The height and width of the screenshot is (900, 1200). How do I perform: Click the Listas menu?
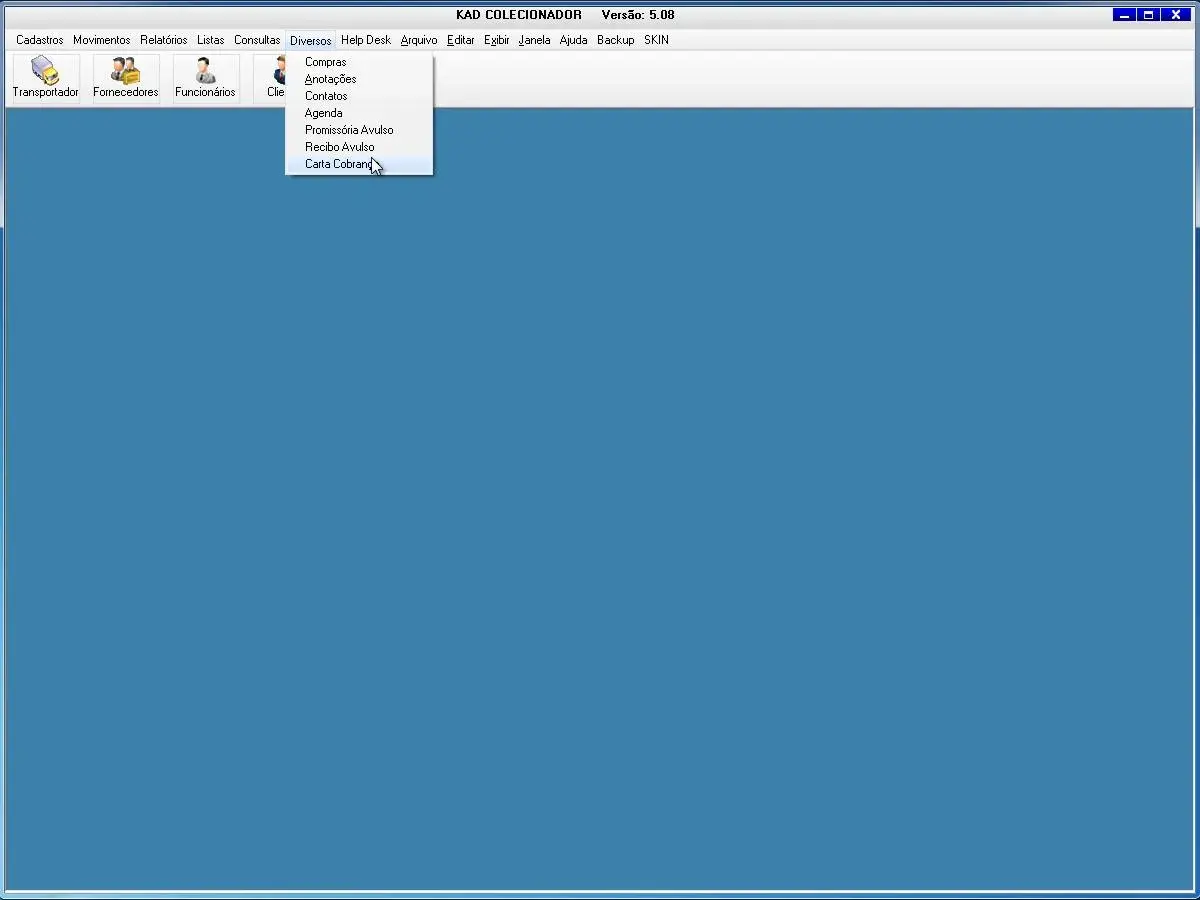pyautogui.click(x=210, y=40)
